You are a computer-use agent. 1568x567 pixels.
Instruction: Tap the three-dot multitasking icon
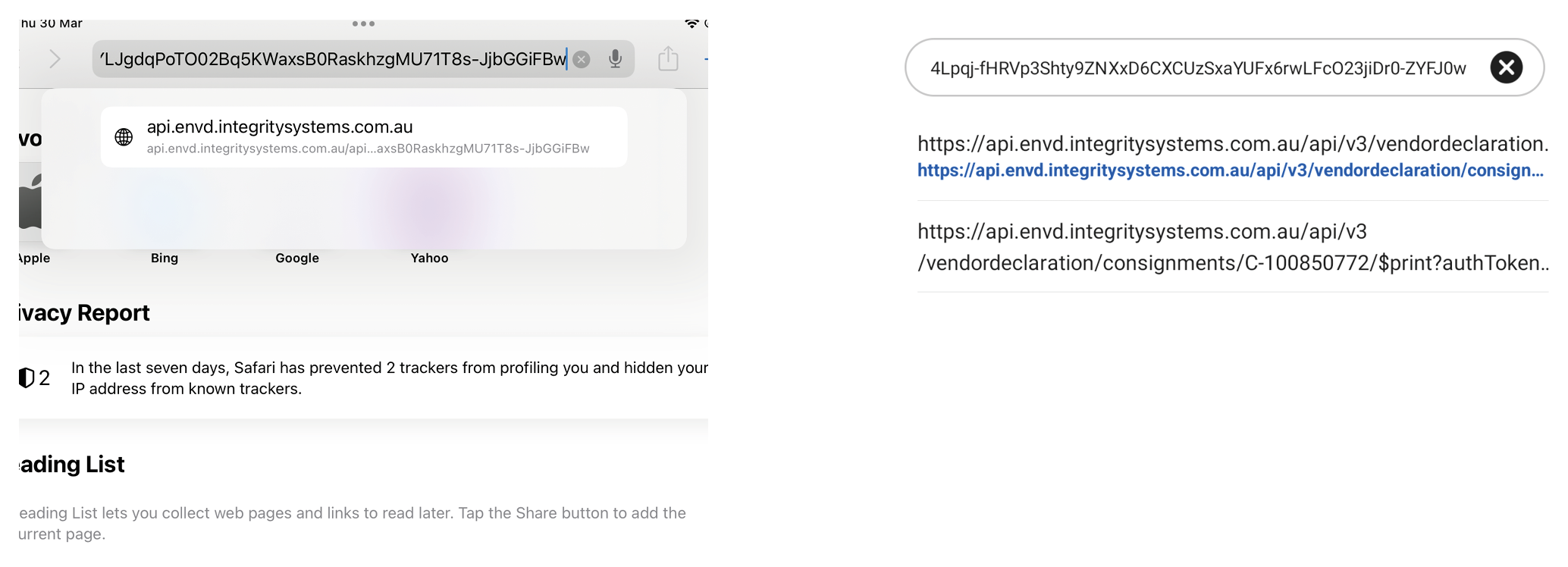coord(363,24)
